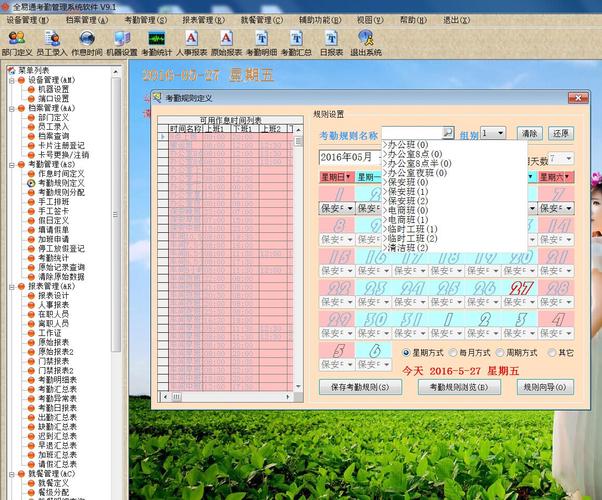Click the 考勤规则名称 input field
This screenshot has height=500, width=602.
tap(412, 133)
